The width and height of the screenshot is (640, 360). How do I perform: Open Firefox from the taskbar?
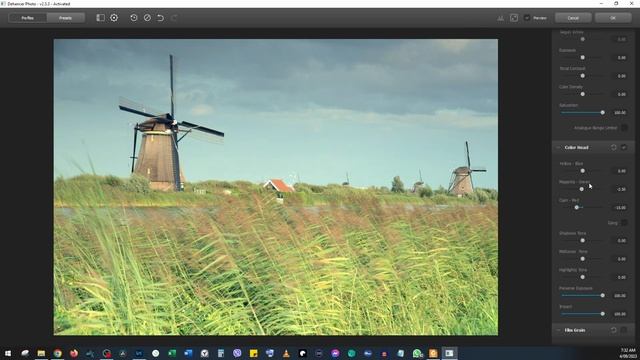point(74,353)
